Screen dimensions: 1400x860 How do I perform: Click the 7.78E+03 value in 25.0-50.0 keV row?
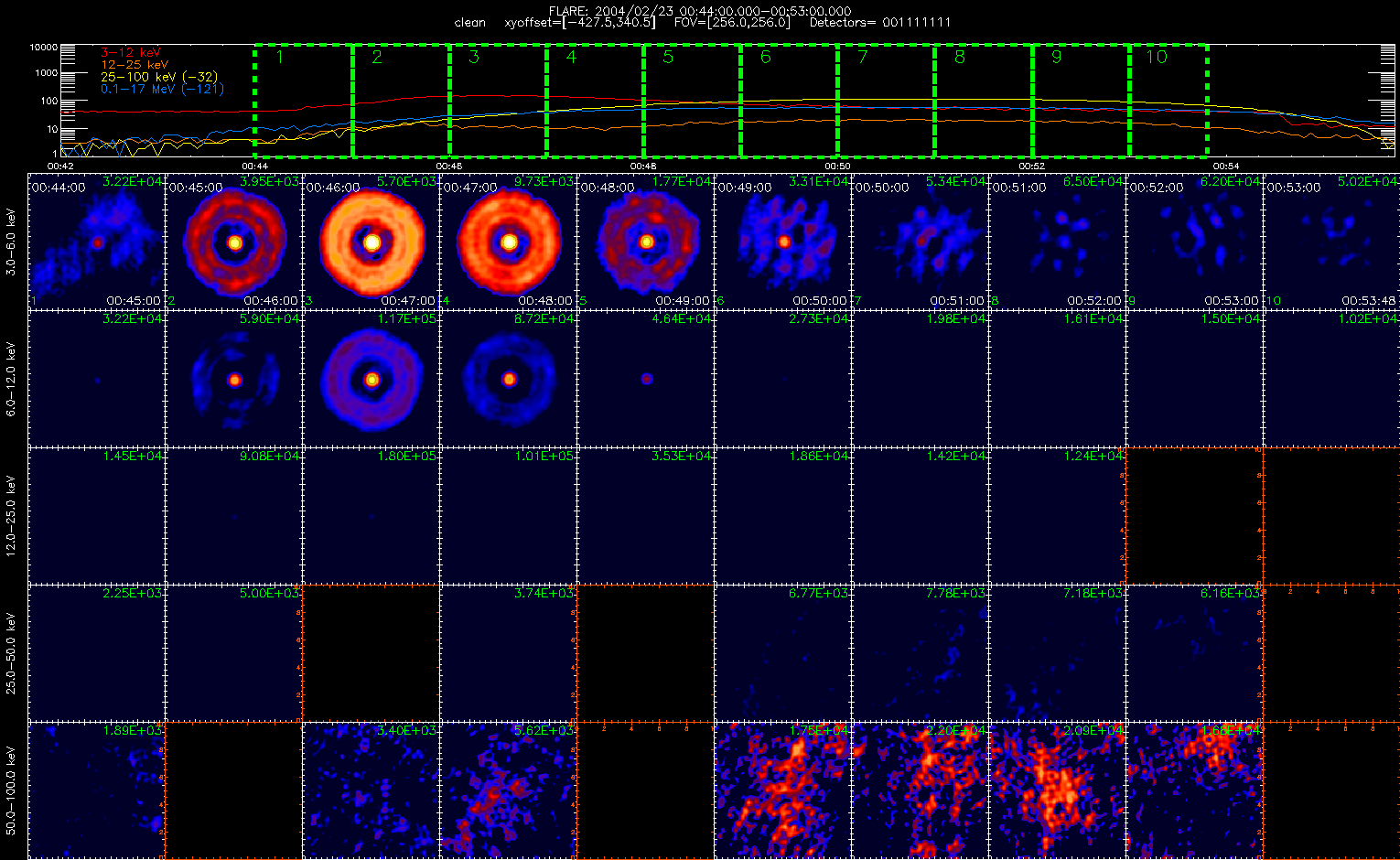956,593
